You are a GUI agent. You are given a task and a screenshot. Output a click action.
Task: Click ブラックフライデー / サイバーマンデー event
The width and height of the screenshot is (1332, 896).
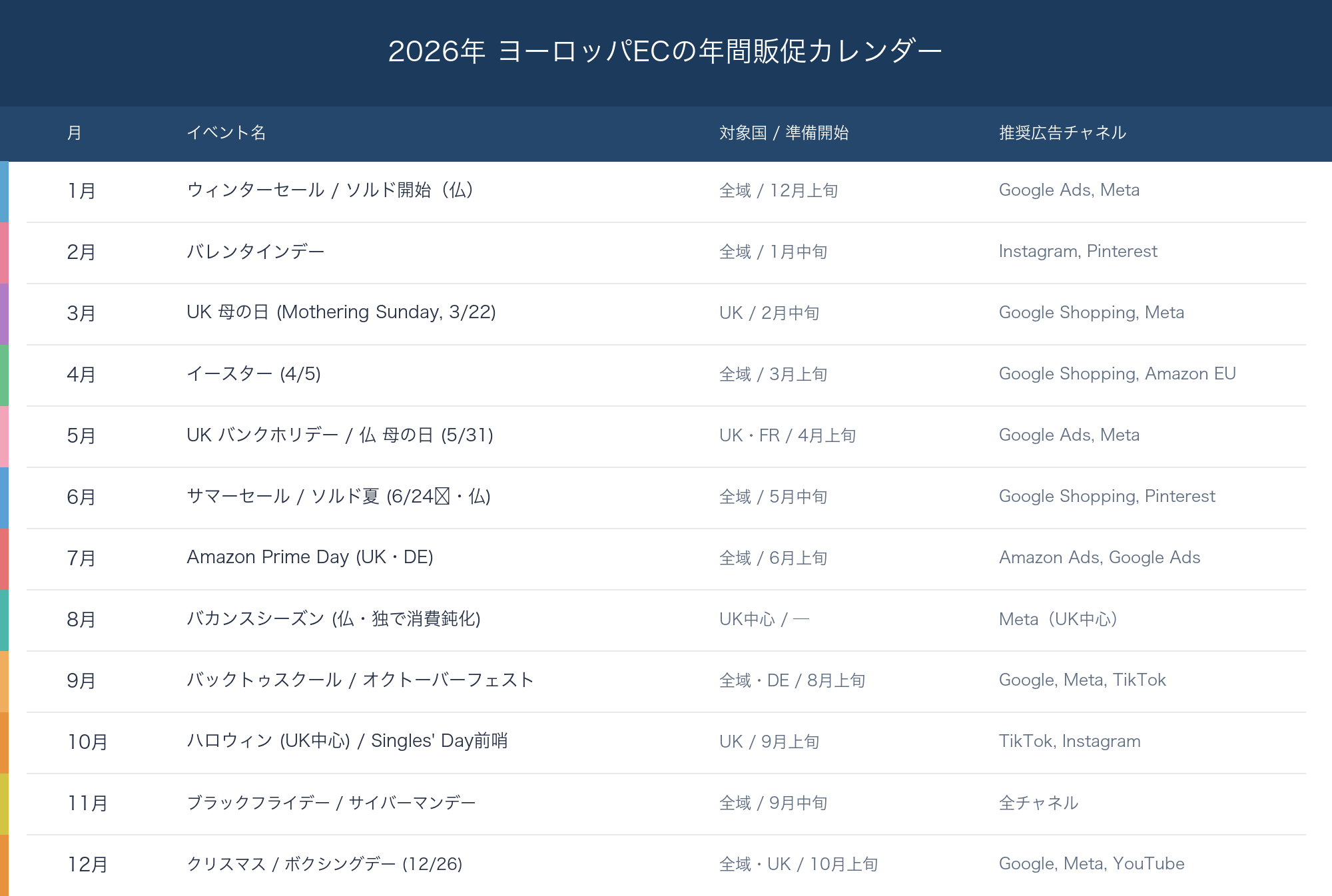pyautogui.click(x=332, y=803)
